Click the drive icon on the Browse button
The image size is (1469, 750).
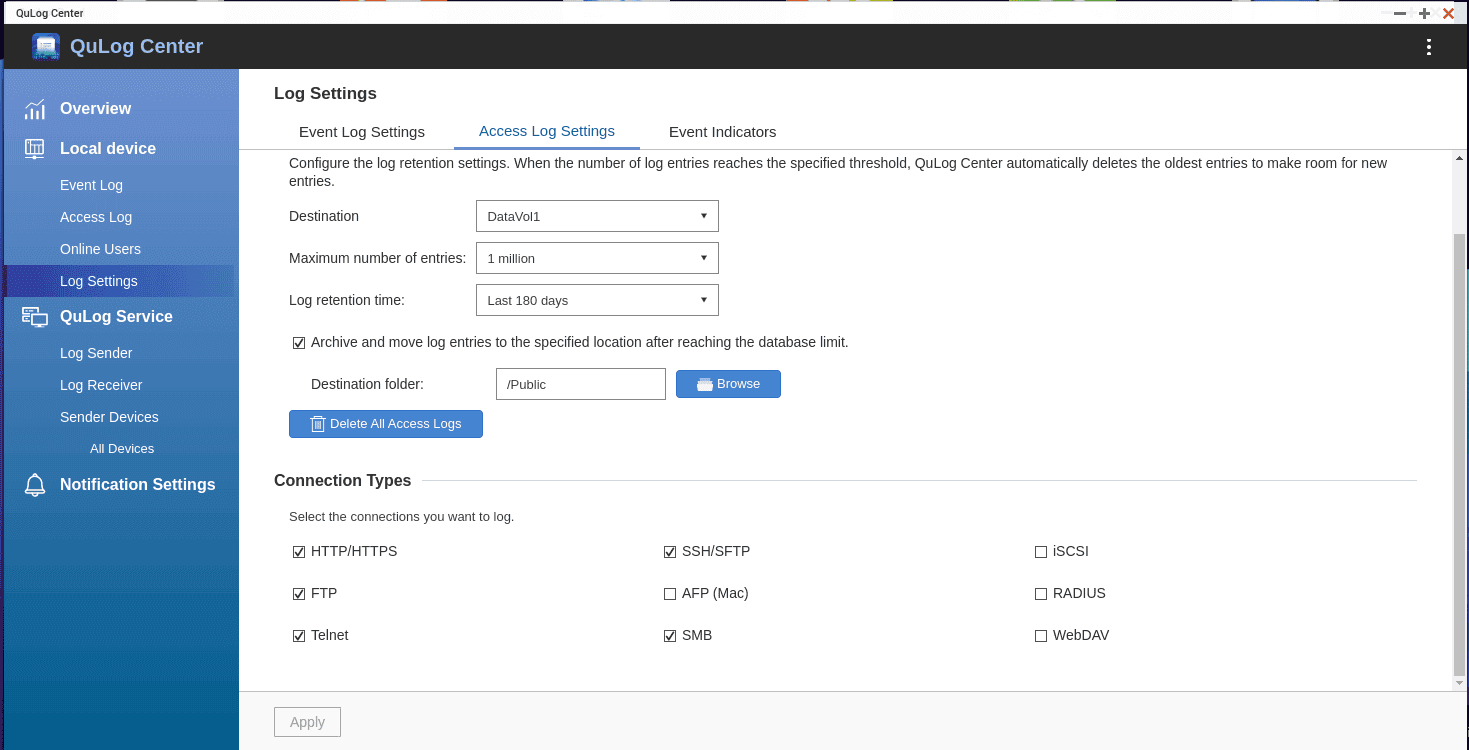click(x=705, y=384)
